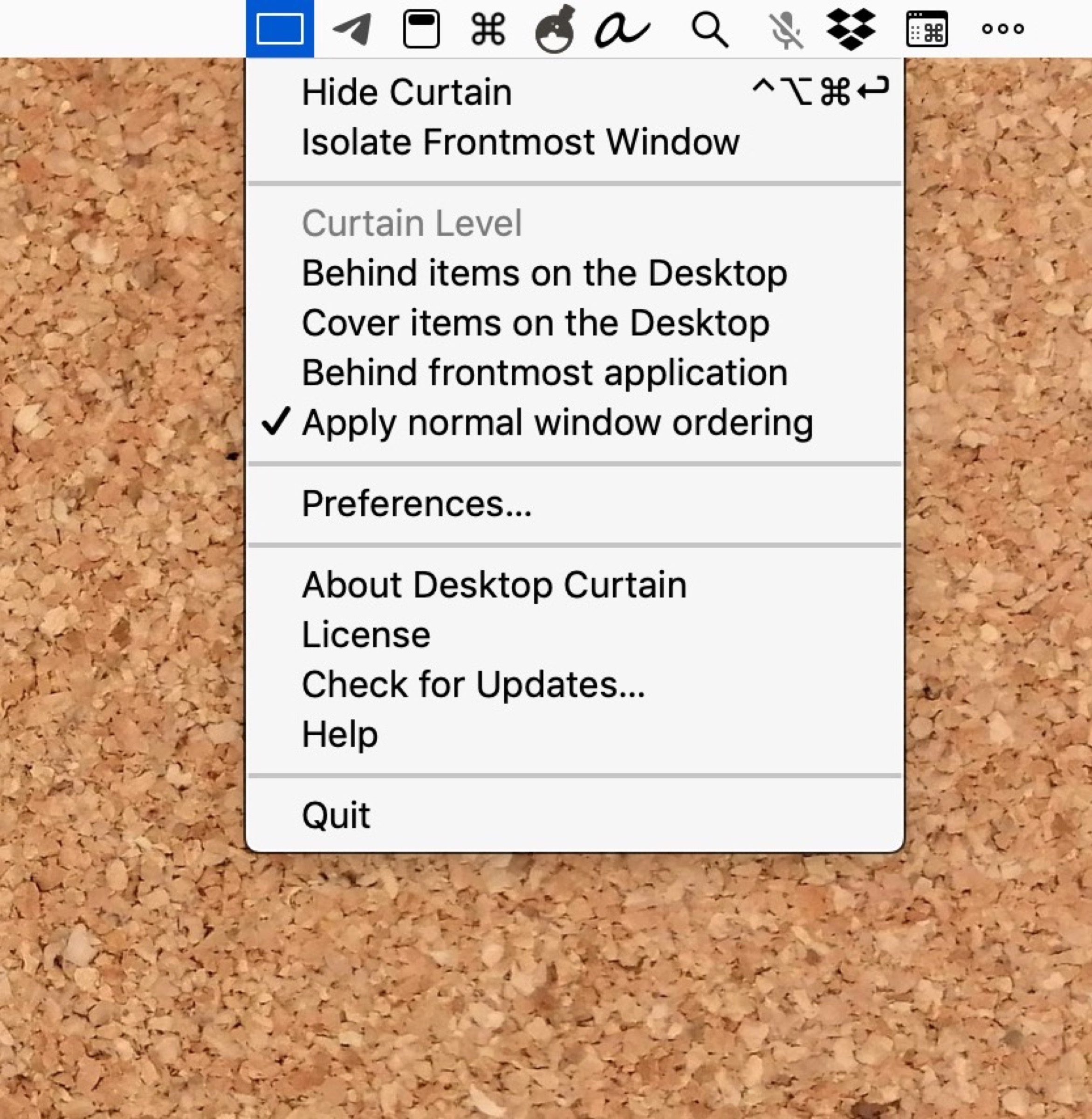
Task: Open Preferences… from the menu
Action: coord(416,503)
